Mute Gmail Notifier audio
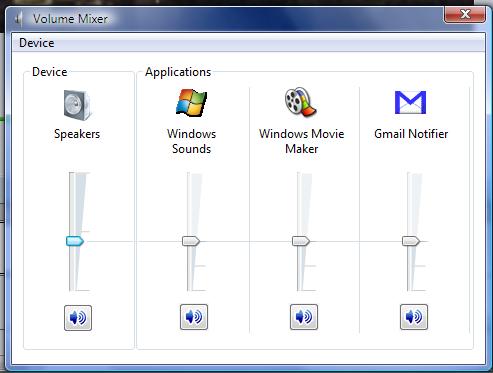The image size is (493, 373). pos(414,317)
